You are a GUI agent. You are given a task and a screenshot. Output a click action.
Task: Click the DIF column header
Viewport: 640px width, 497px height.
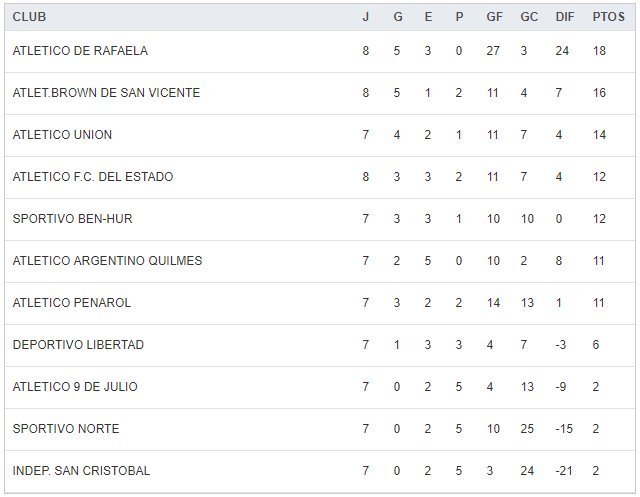tap(564, 17)
